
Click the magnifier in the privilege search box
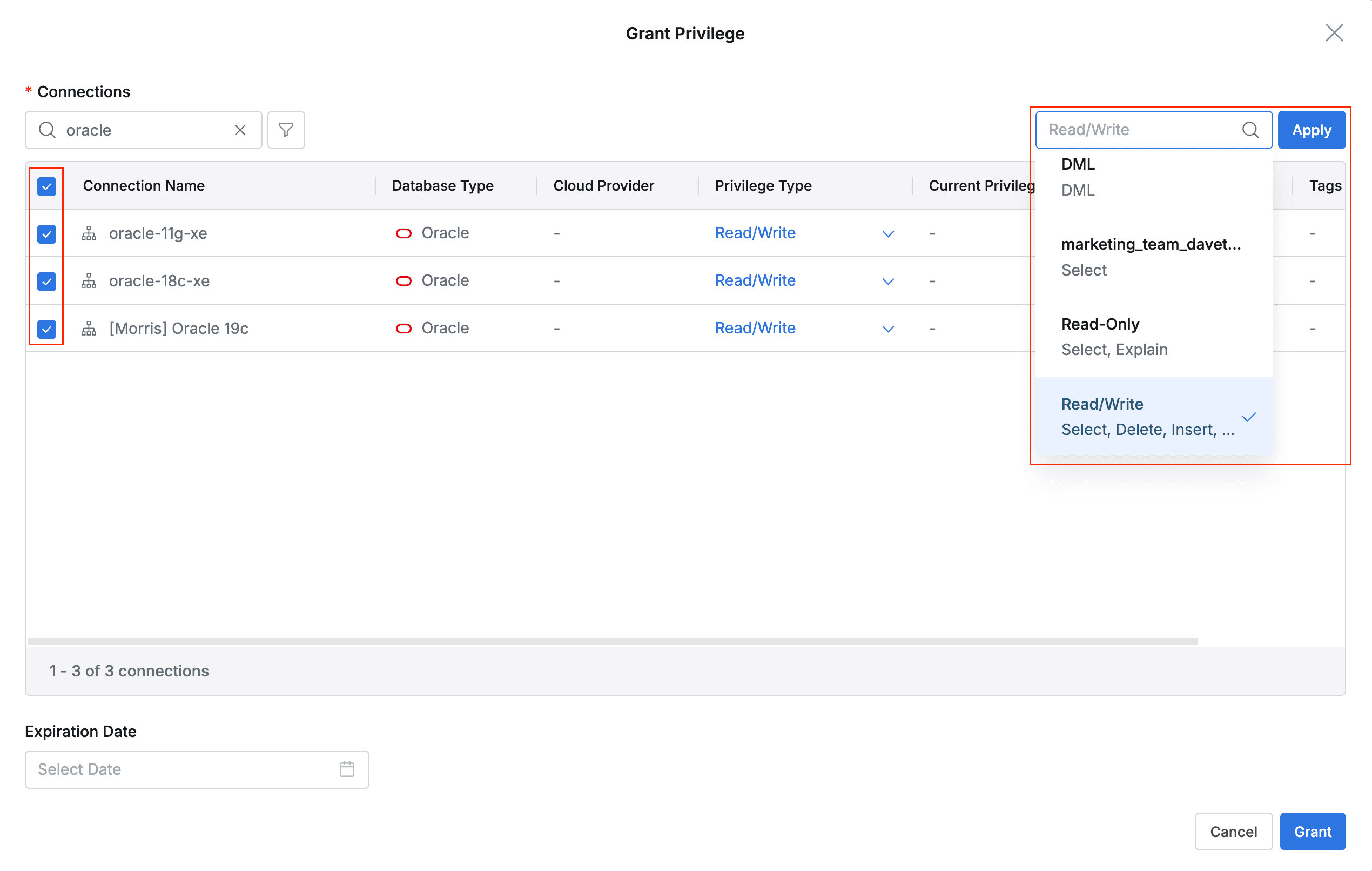click(1250, 130)
